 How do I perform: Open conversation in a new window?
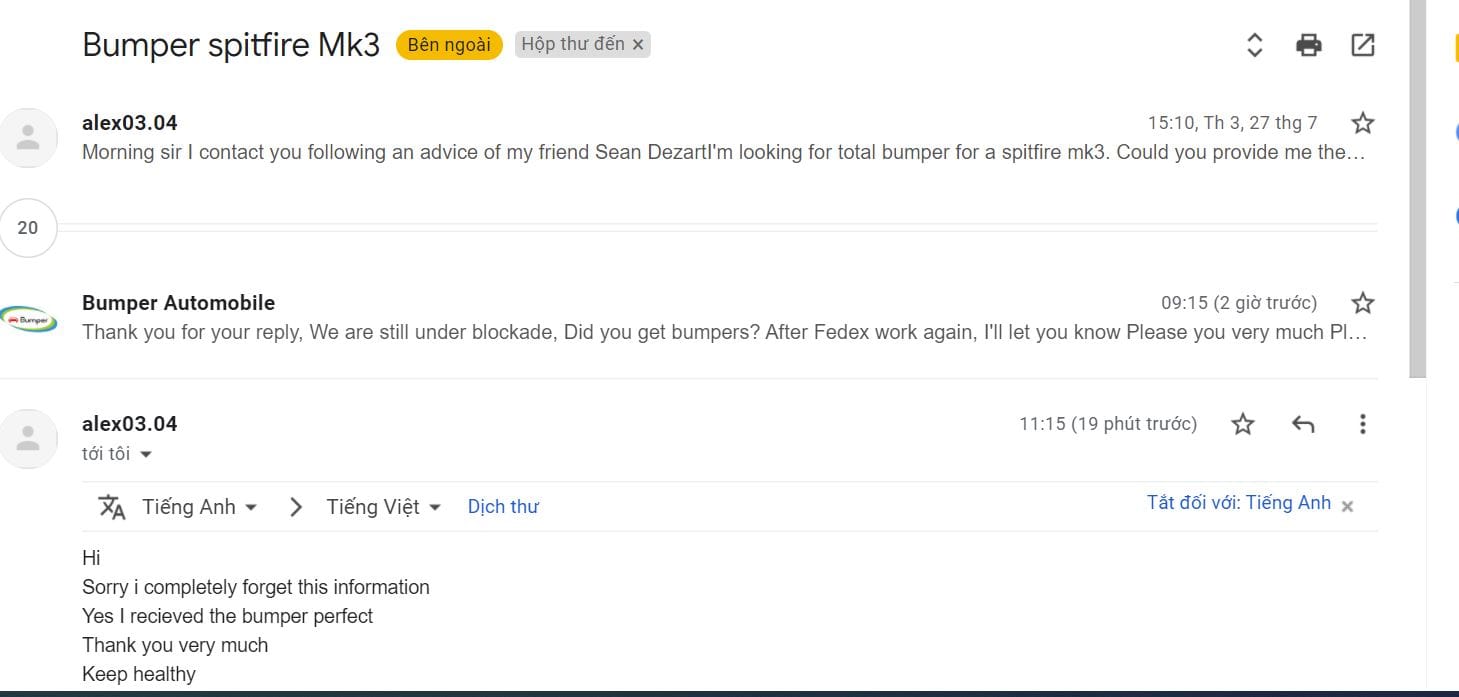pyautogui.click(x=1362, y=45)
